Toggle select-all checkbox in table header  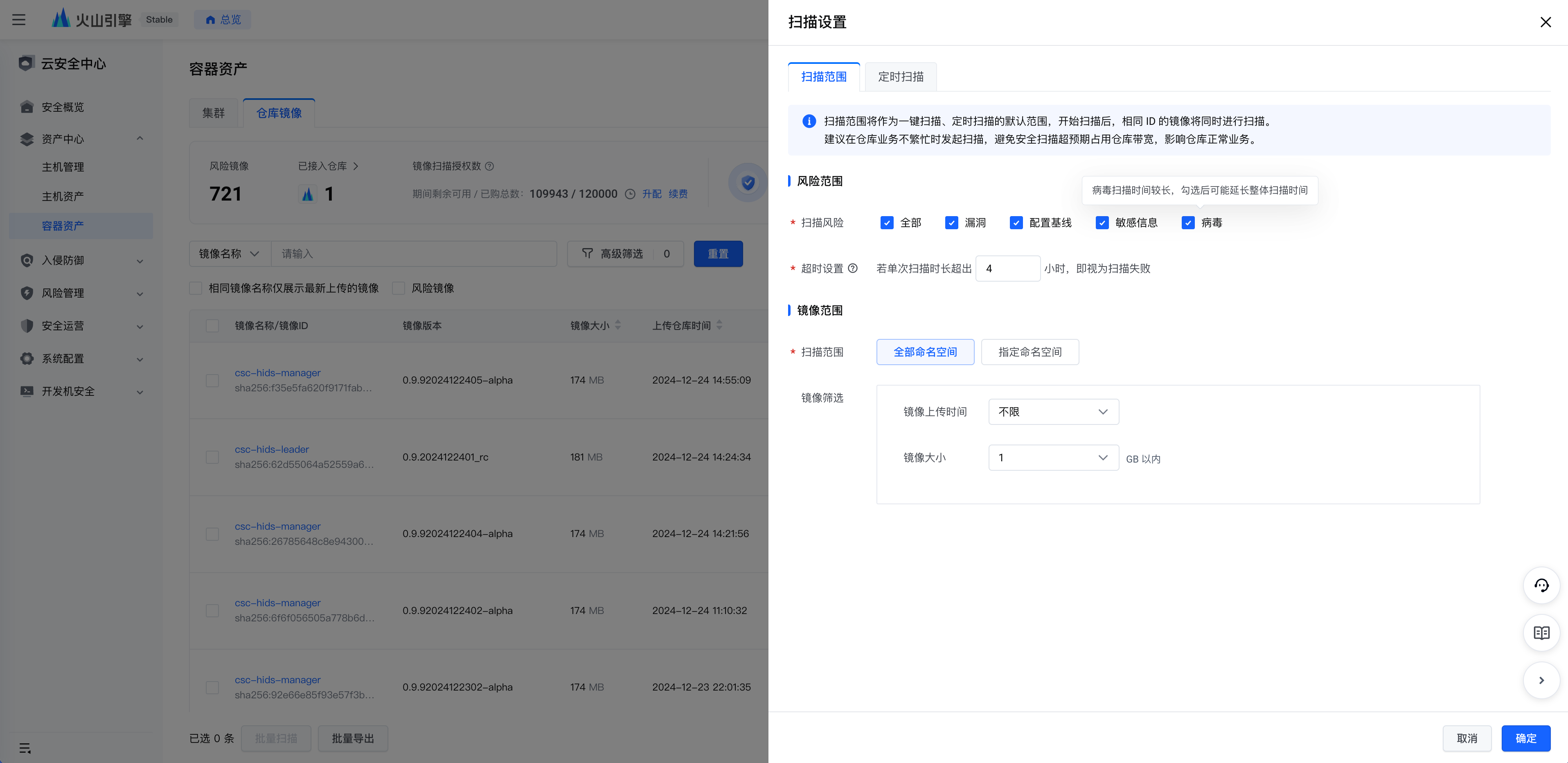click(212, 326)
